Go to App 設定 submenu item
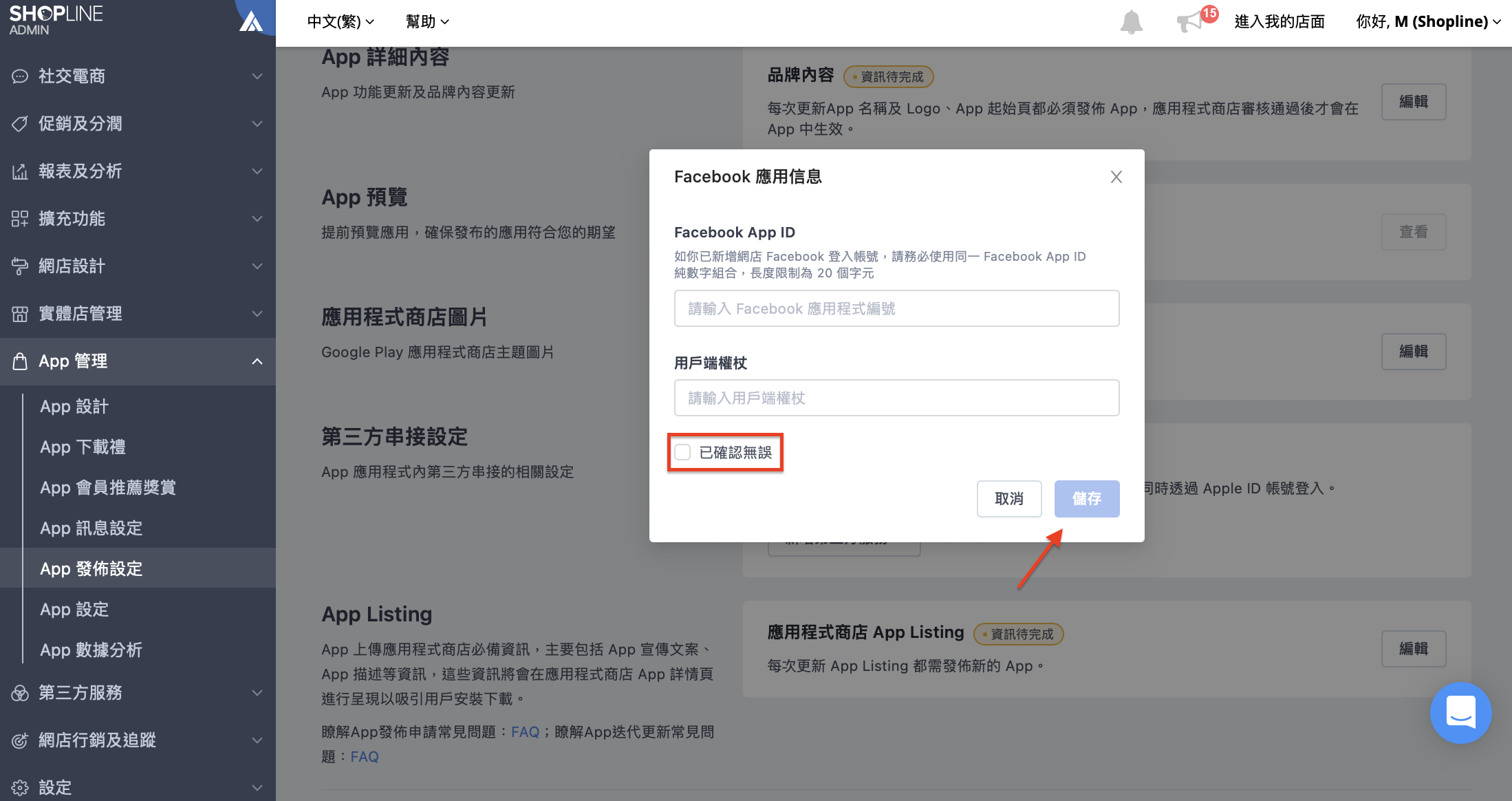 pos(74,610)
